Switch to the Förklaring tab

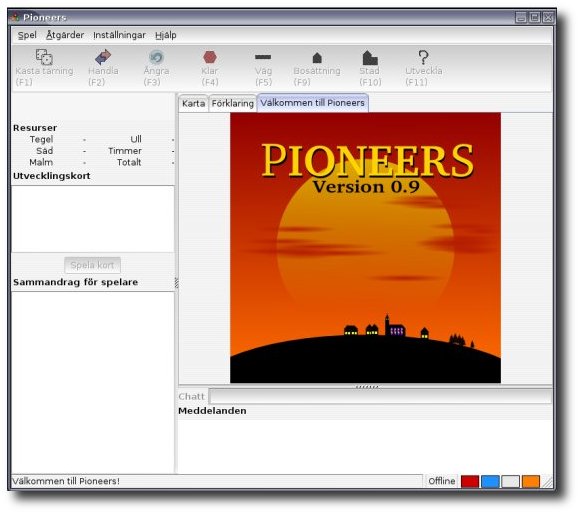pyautogui.click(x=232, y=103)
